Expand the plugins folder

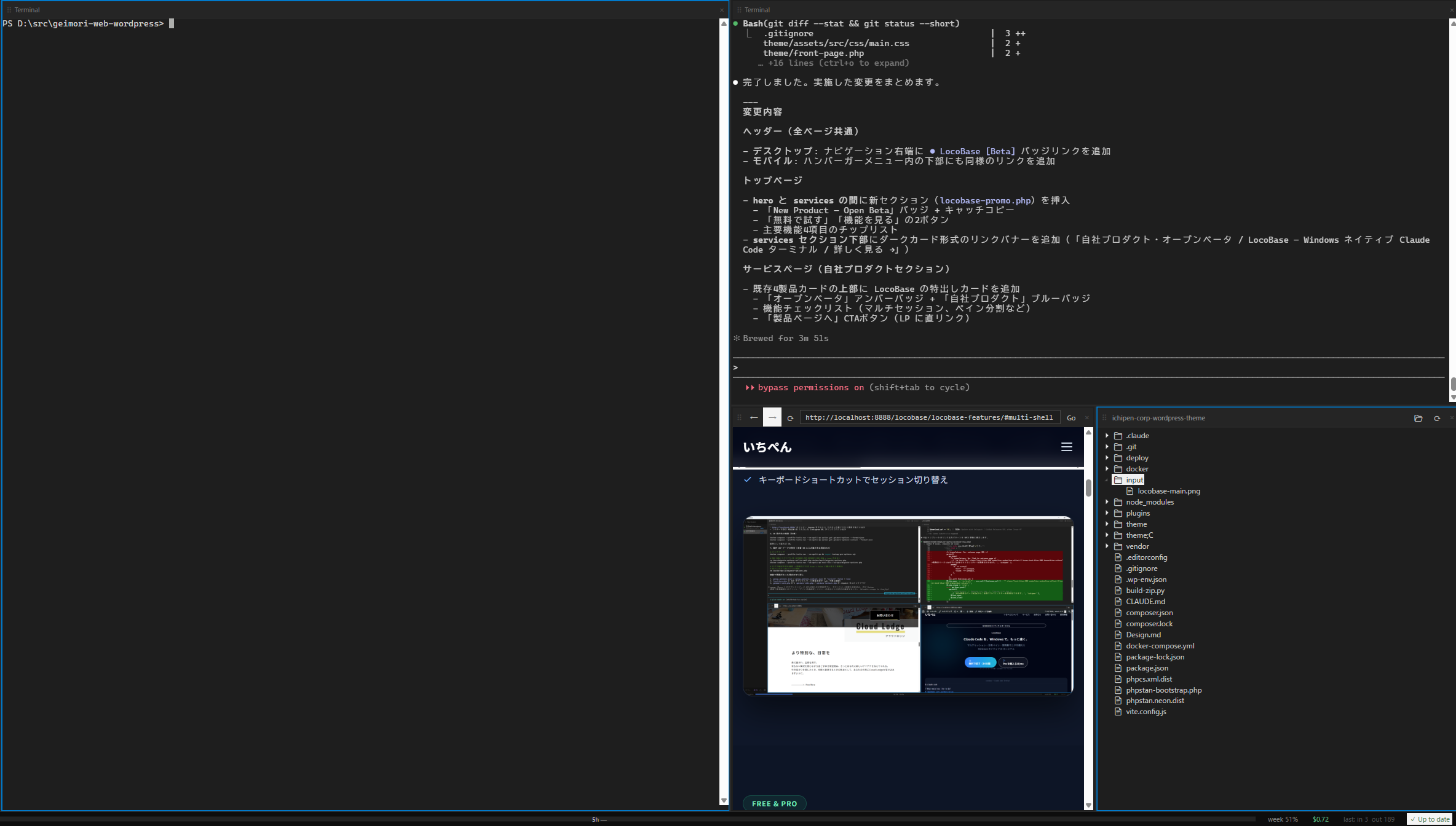pyautogui.click(x=1107, y=513)
